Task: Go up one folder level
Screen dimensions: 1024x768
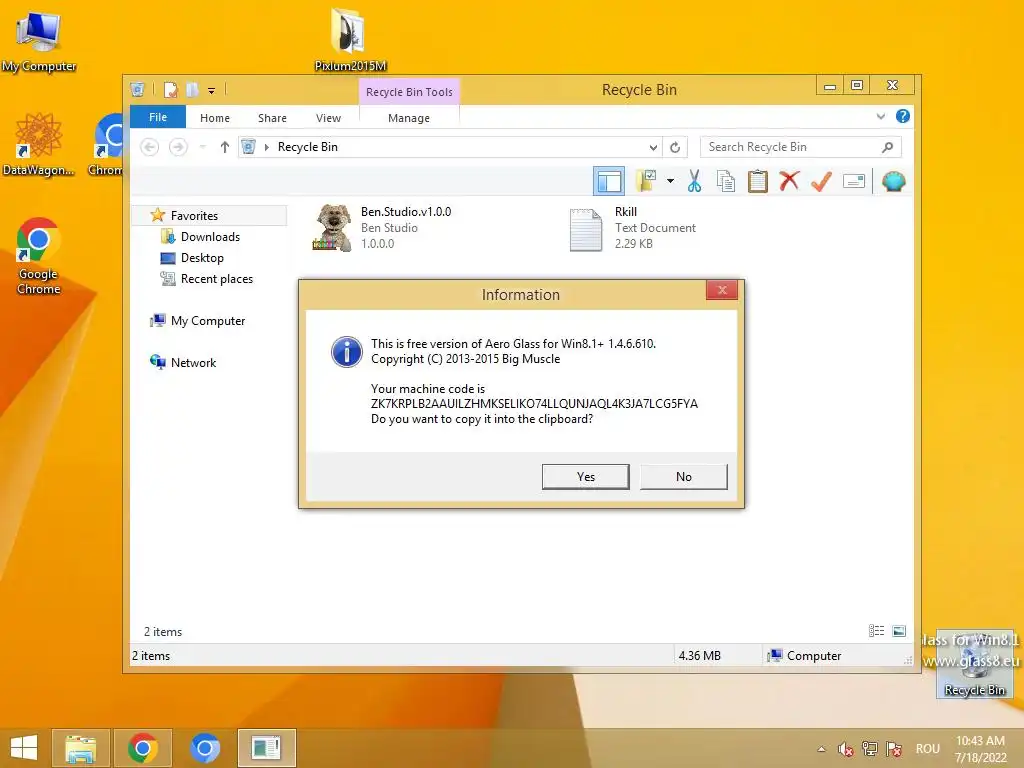Action: (x=225, y=147)
